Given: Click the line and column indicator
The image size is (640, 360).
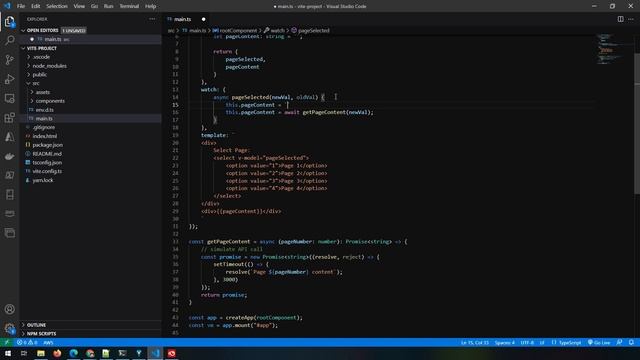Looking at the screenshot, I should pos(475,342).
